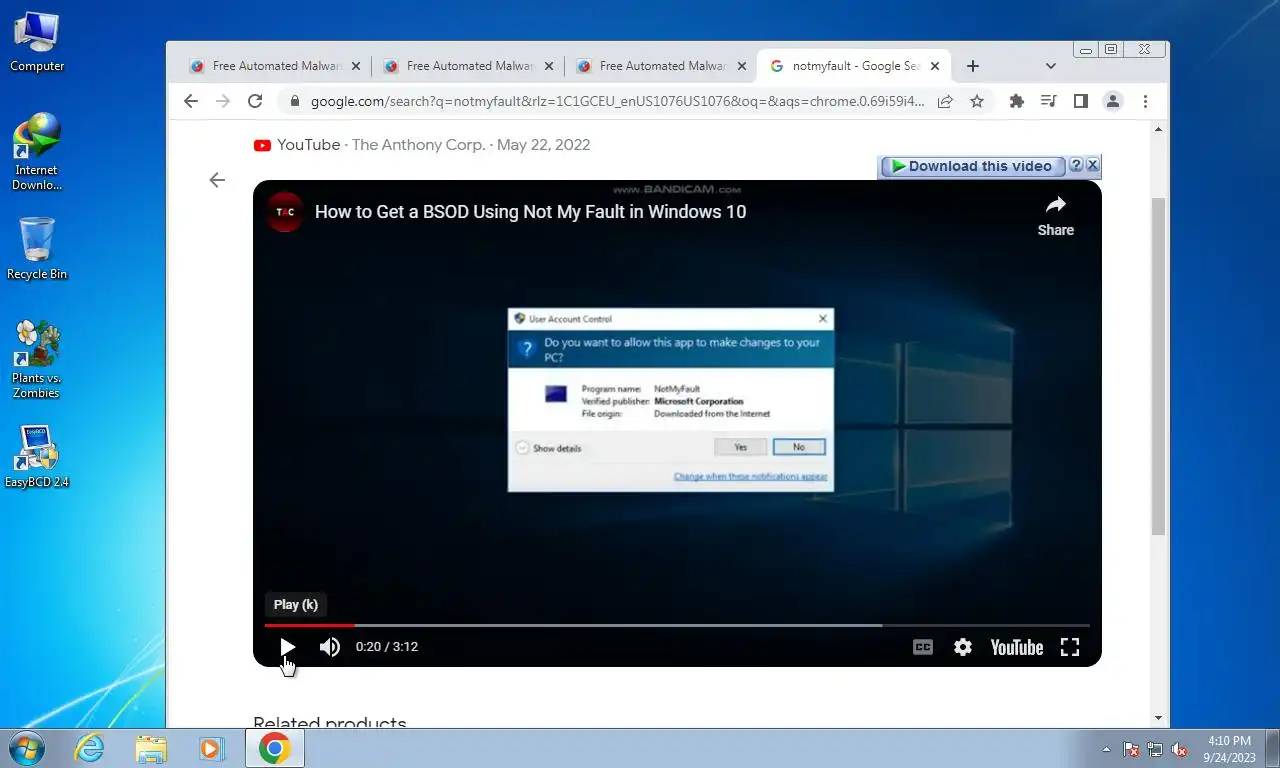Close the Download this video bar
The width and height of the screenshot is (1280, 768).
click(1092, 165)
